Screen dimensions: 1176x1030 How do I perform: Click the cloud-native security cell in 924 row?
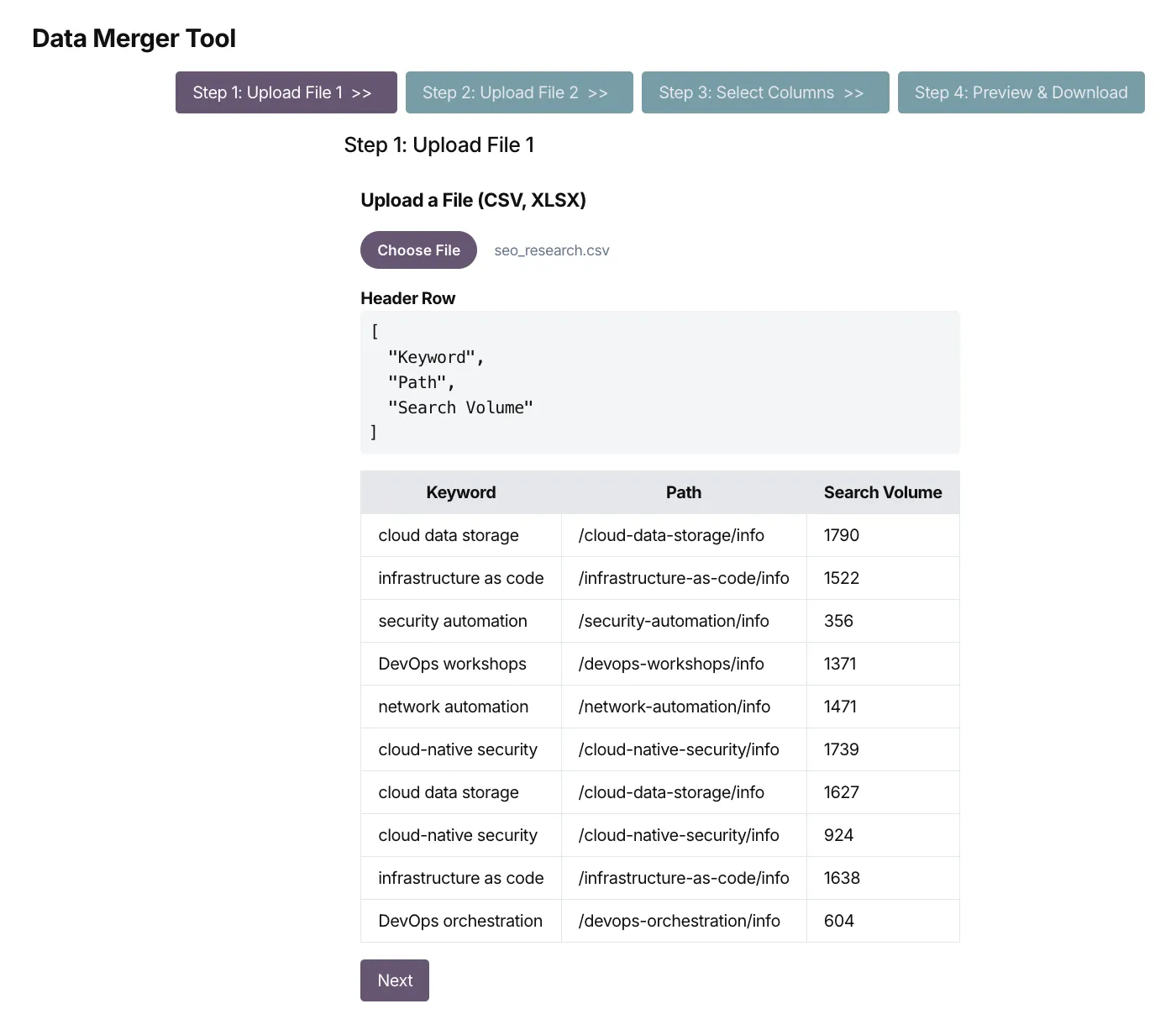(x=461, y=835)
